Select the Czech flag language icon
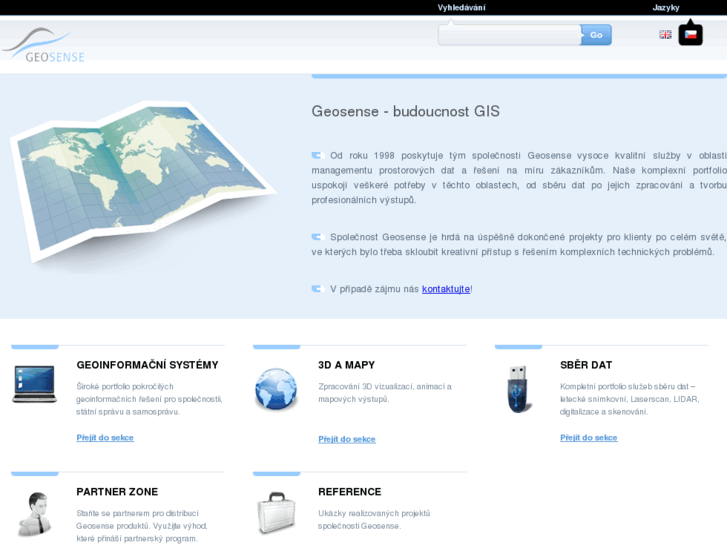 click(691, 34)
